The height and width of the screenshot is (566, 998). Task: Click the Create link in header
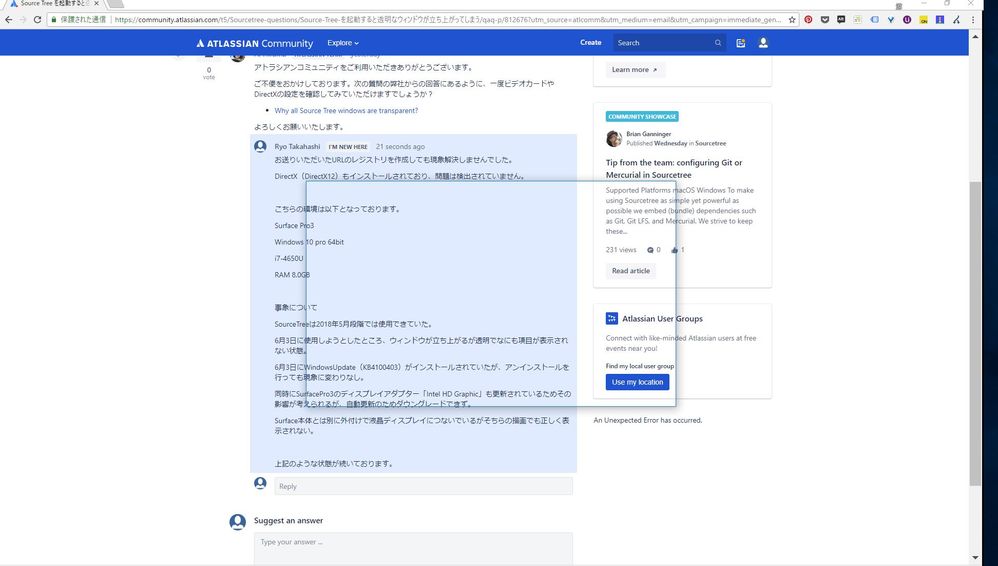click(x=591, y=43)
